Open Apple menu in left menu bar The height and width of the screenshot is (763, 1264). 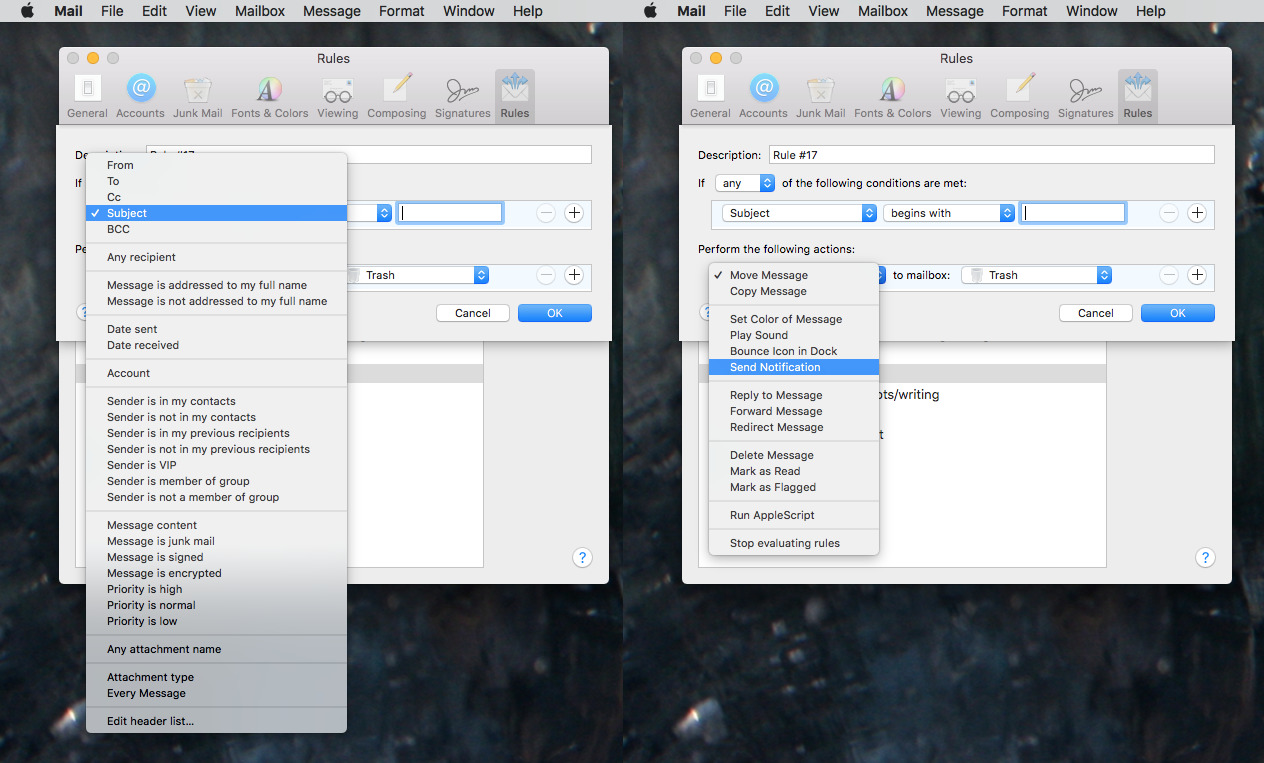tap(27, 11)
